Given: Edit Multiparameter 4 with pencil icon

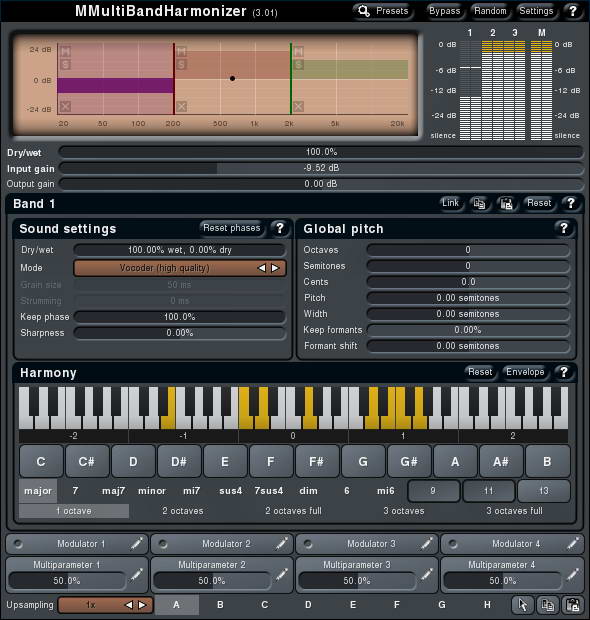Looking at the screenshot, I should 572,575.
